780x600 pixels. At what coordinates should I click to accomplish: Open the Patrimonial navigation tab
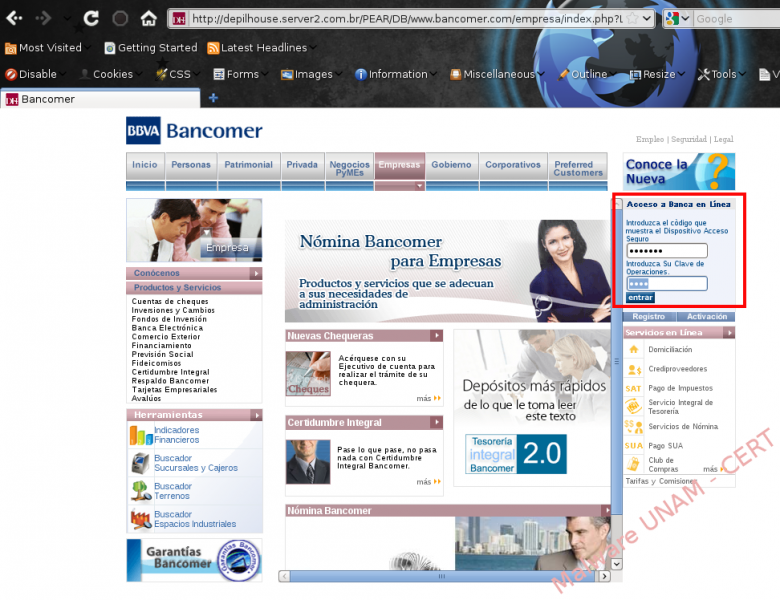point(249,165)
